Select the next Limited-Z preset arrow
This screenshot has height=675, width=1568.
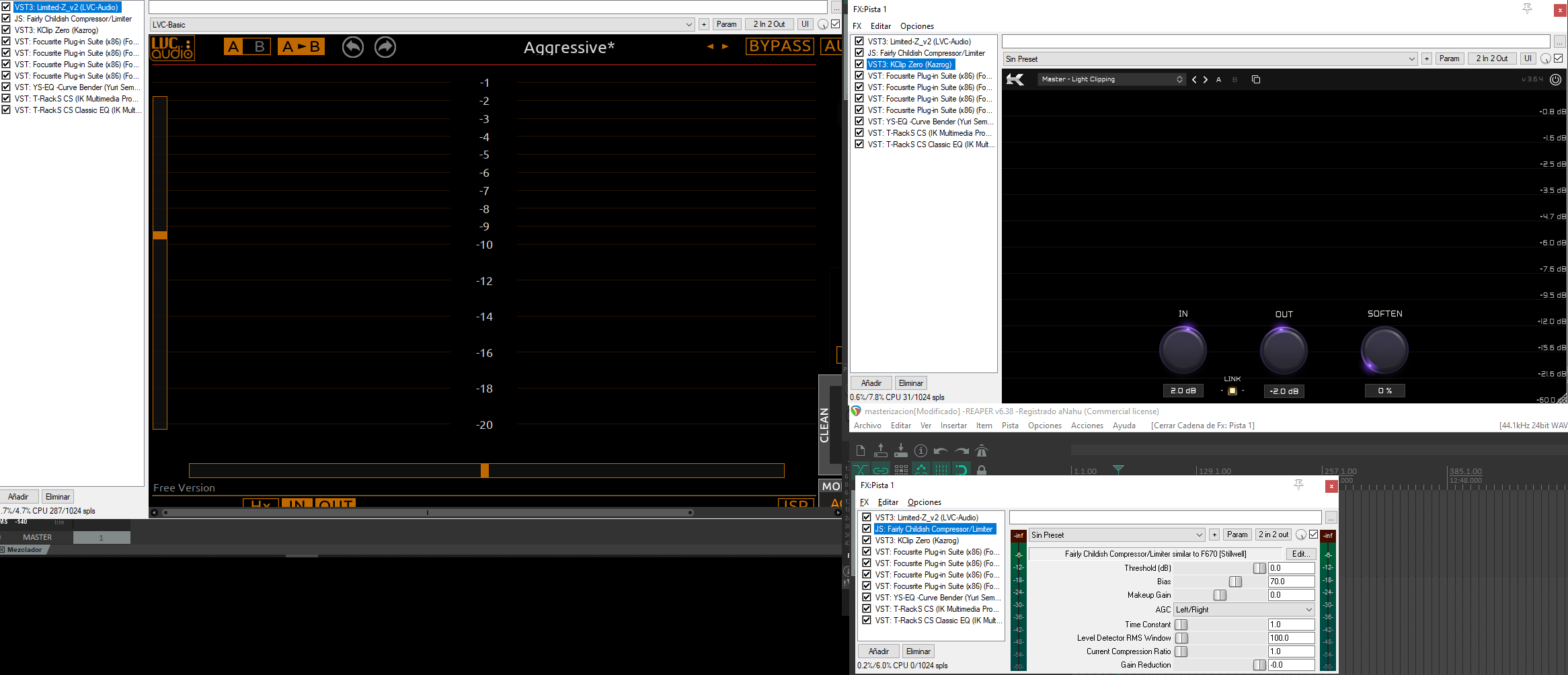coord(725,46)
